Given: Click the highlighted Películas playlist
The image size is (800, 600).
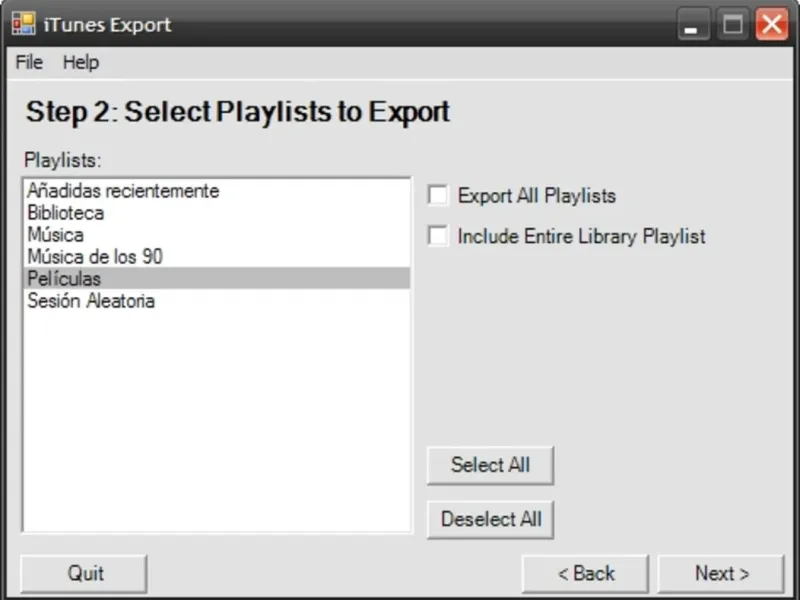Looking at the screenshot, I should click(x=217, y=279).
